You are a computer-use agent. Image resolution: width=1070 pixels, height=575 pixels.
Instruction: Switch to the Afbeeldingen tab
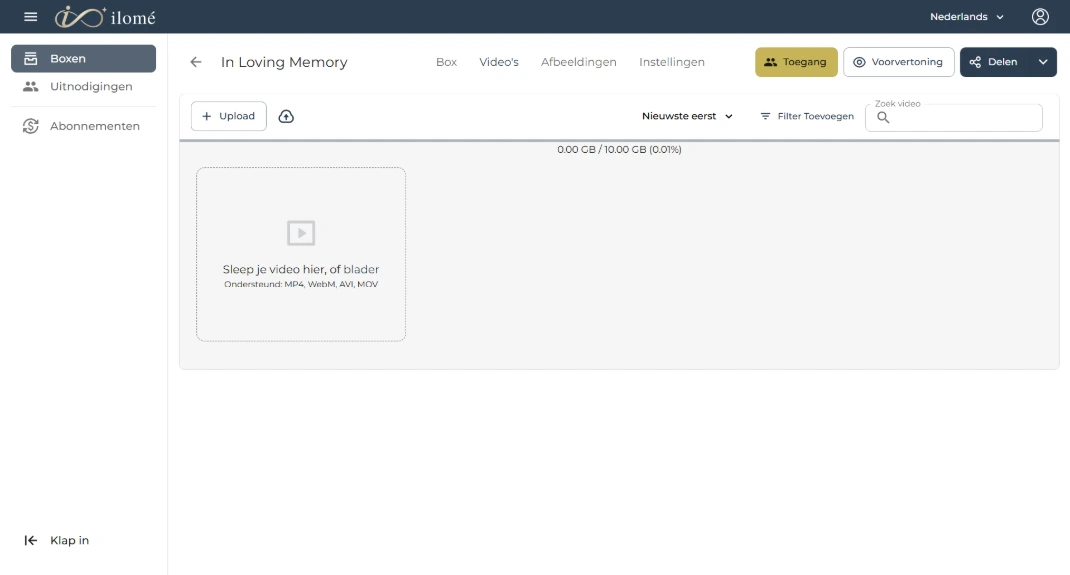pyautogui.click(x=579, y=62)
